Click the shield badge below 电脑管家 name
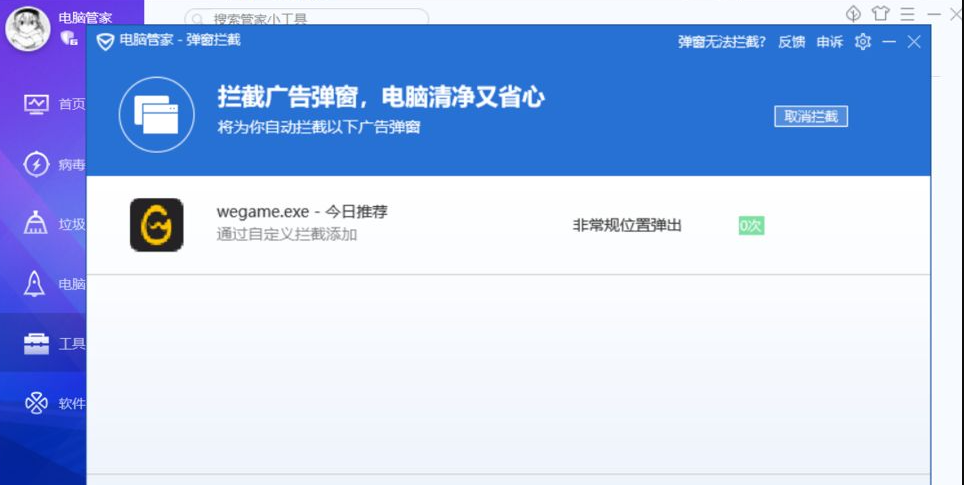The width and height of the screenshot is (964, 485). click(69, 38)
